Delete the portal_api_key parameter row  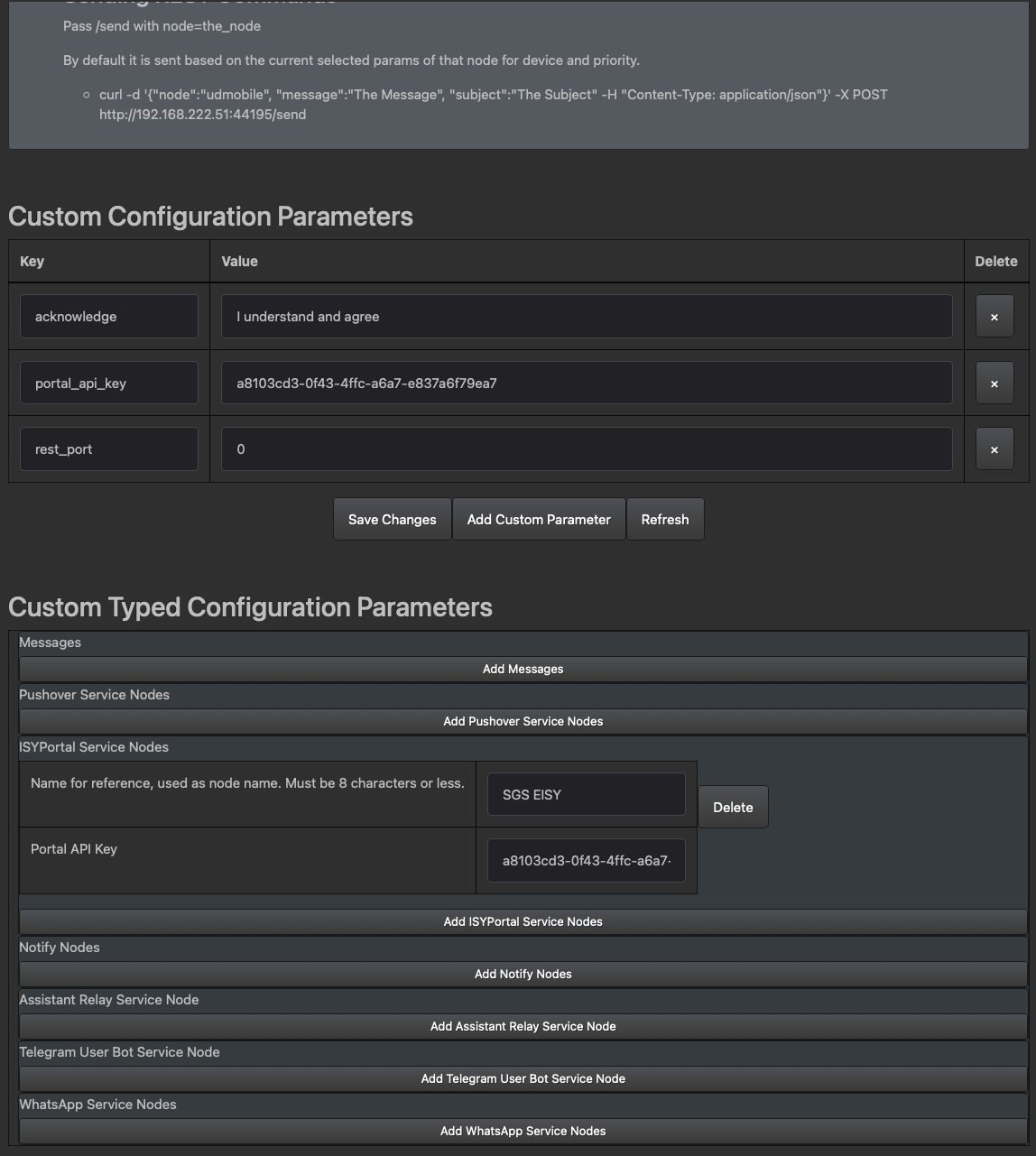point(994,384)
